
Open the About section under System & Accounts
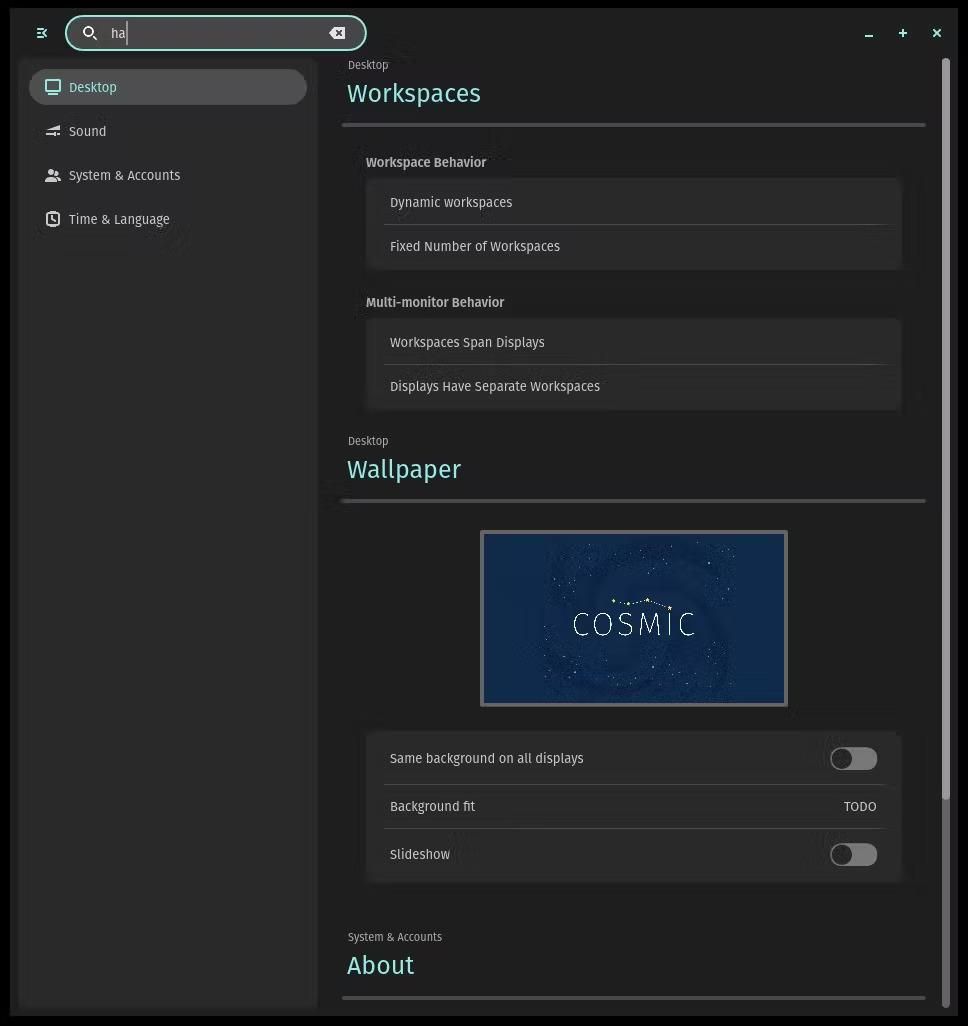pos(380,966)
